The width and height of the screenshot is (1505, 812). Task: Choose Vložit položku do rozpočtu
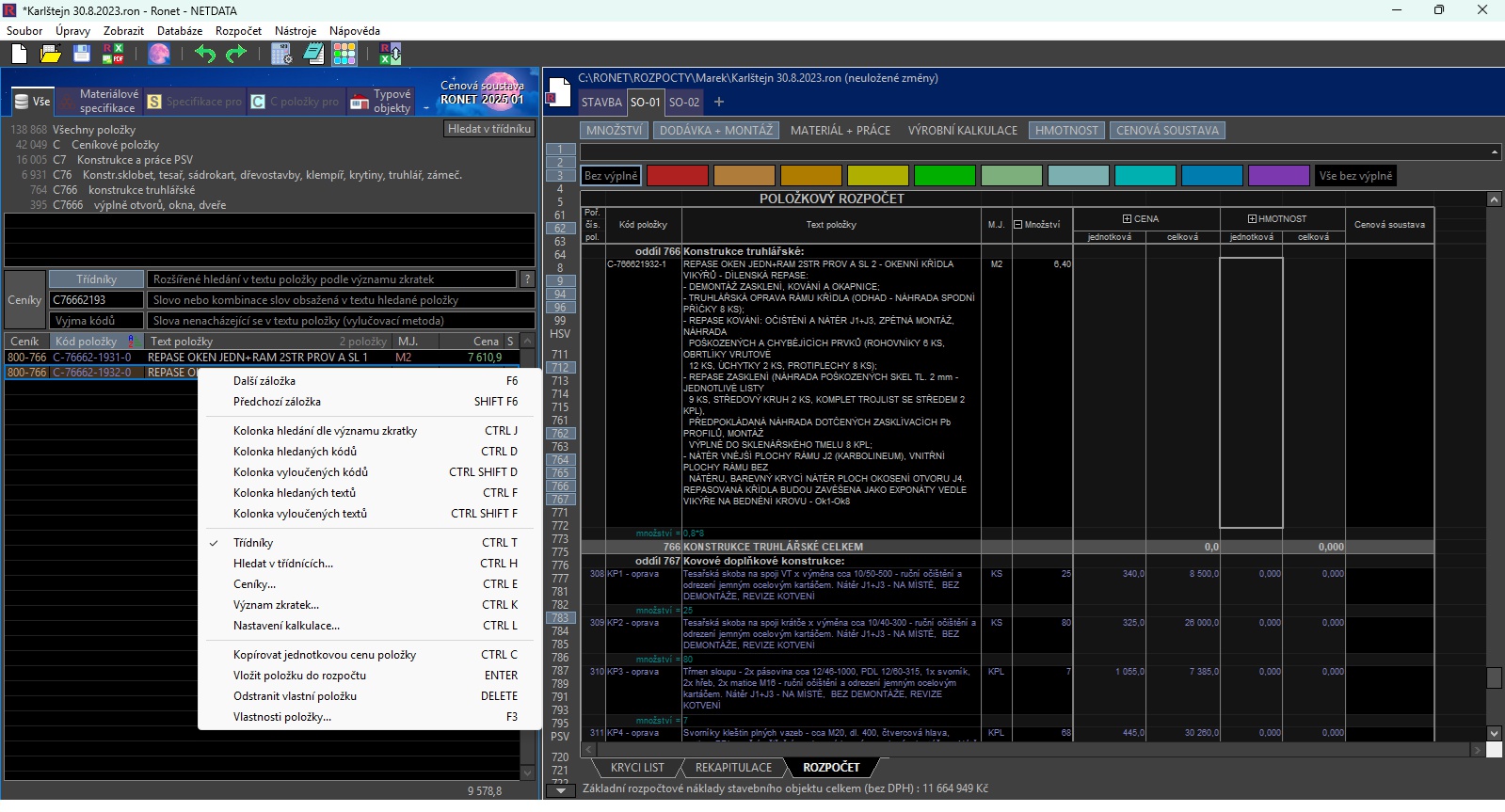(371, 676)
